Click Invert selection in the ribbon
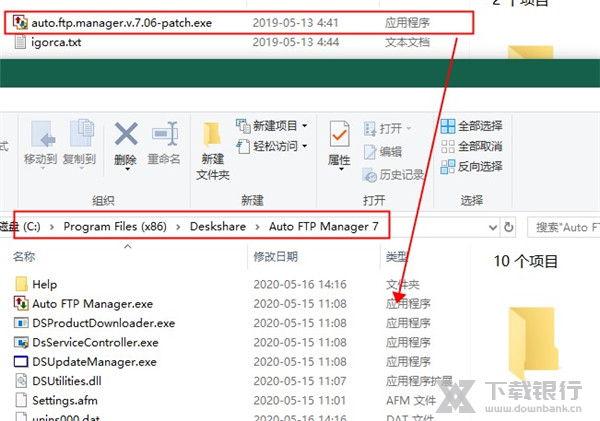Viewport: 600px width, 421px height. pyautogui.click(x=471, y=166)
